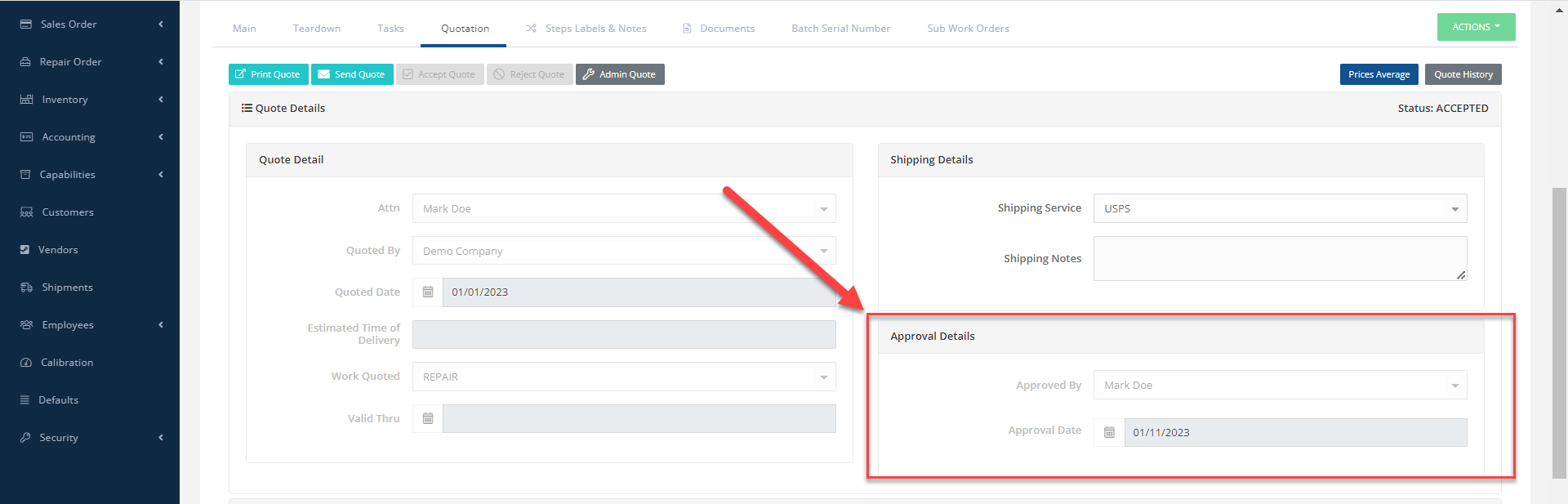The image size is (1568, 504).
Task: Click the Accounting sidebar icon
Action: tap(26, 137)
